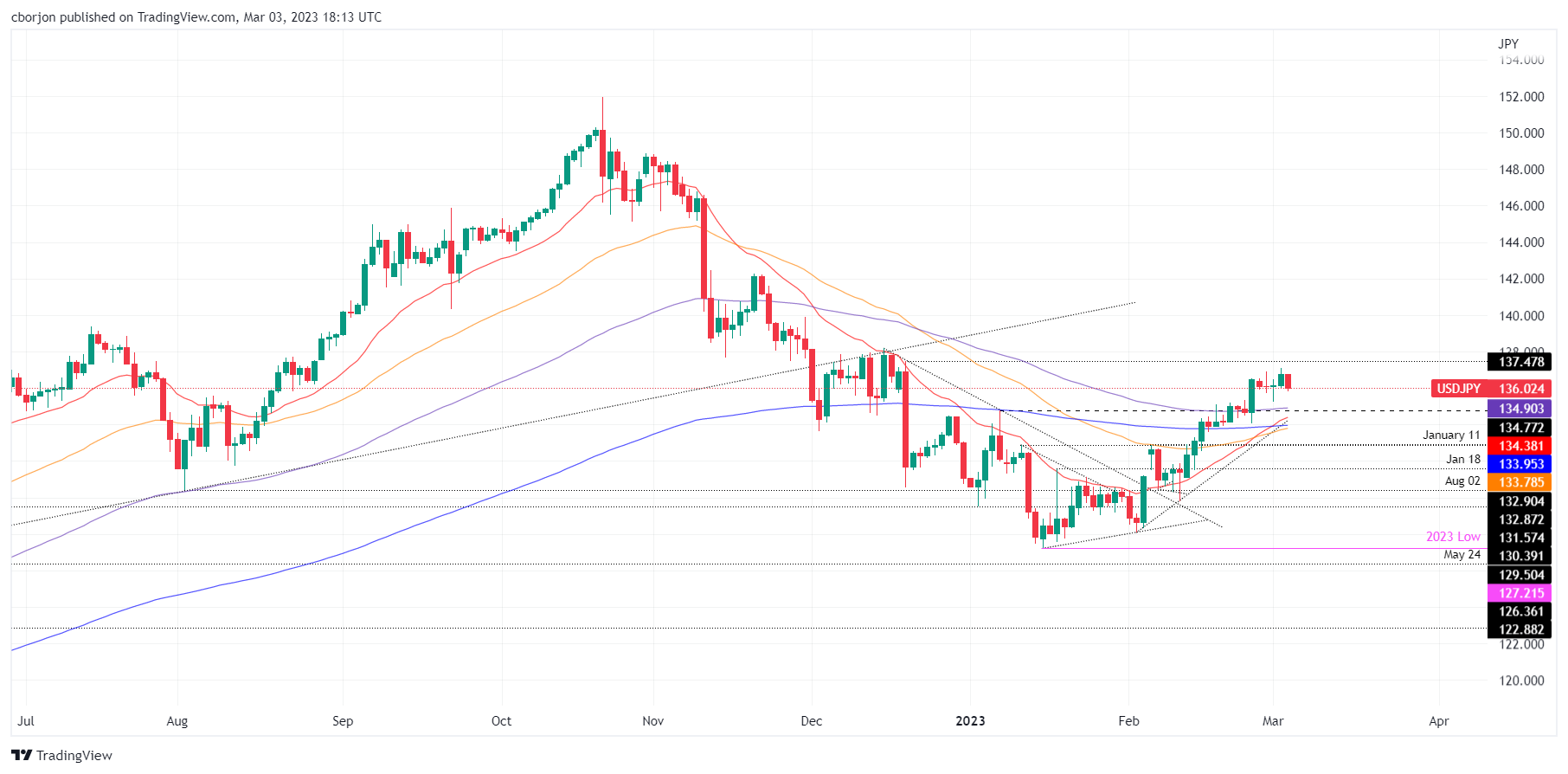Select the 2023 year marker on time axis
1568x774 pixels.
coord(970,721)
